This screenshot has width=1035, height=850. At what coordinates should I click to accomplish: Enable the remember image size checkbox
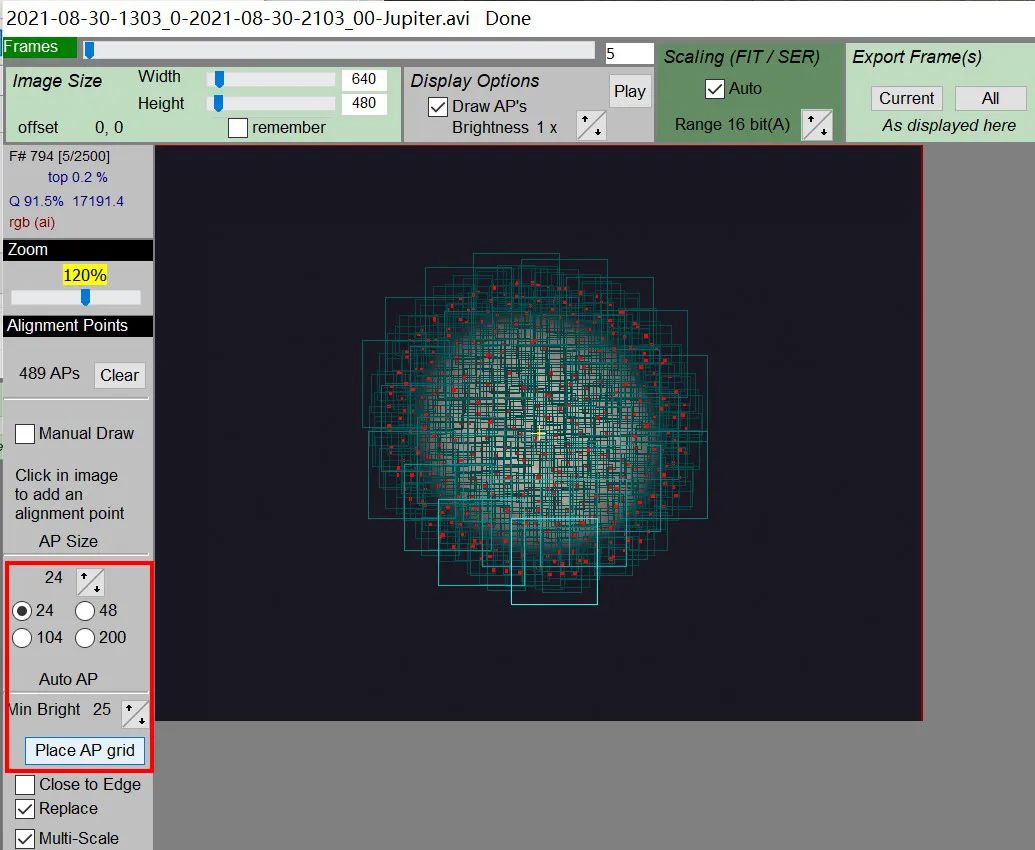click(238, 127)
